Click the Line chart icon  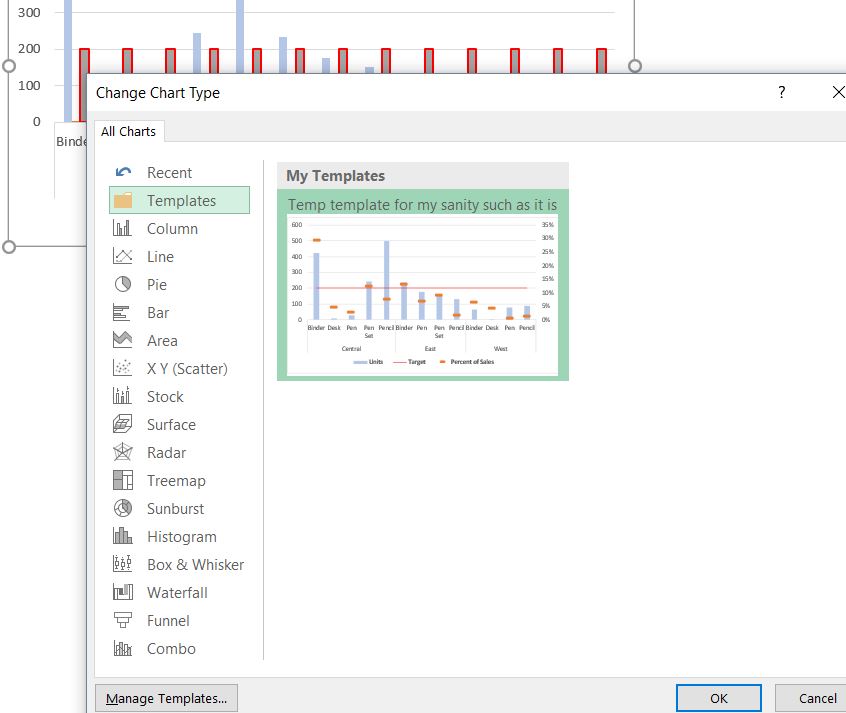point(122,256)
